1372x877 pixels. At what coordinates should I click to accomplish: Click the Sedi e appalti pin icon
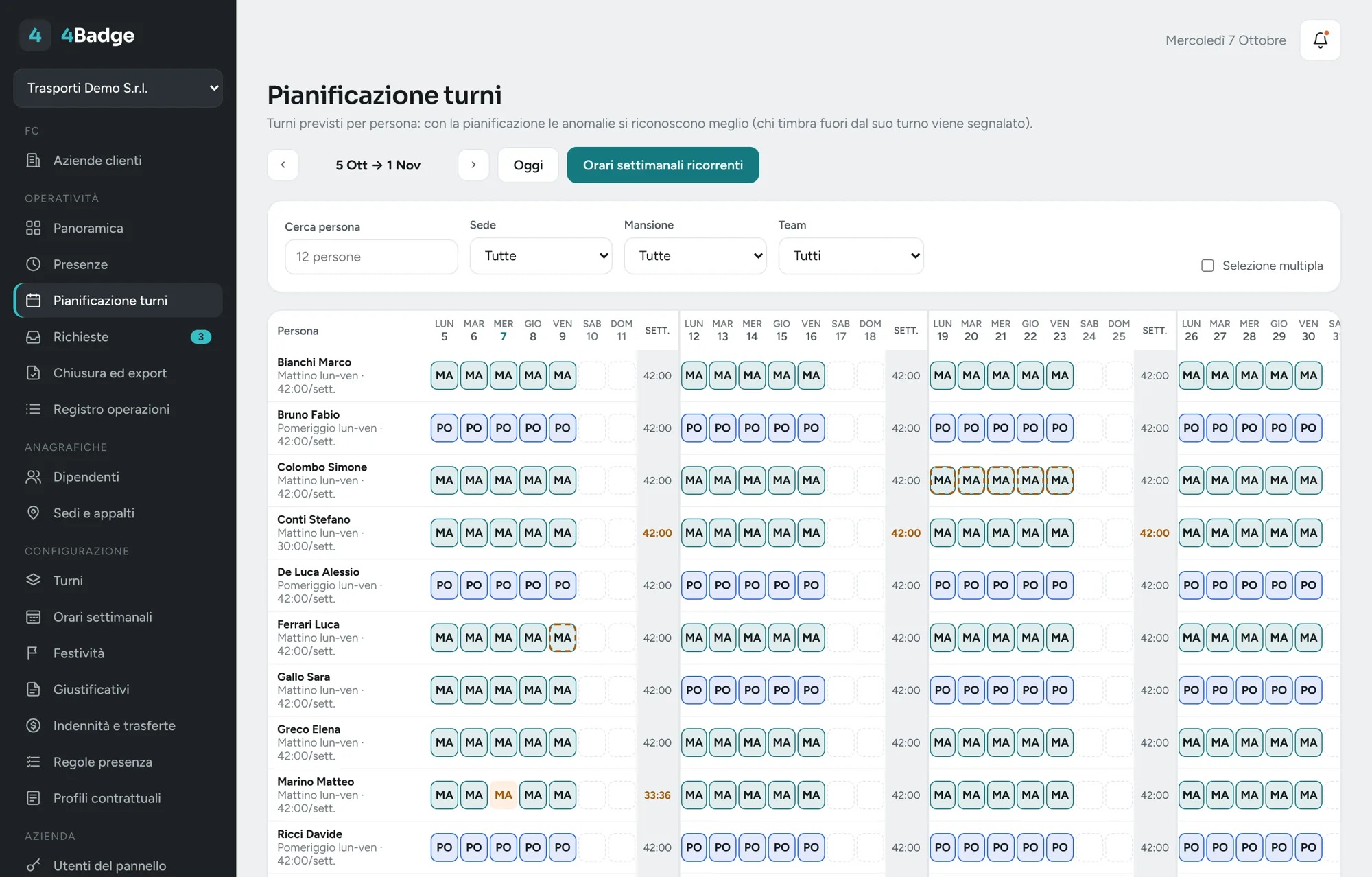(x=33, y=513)
